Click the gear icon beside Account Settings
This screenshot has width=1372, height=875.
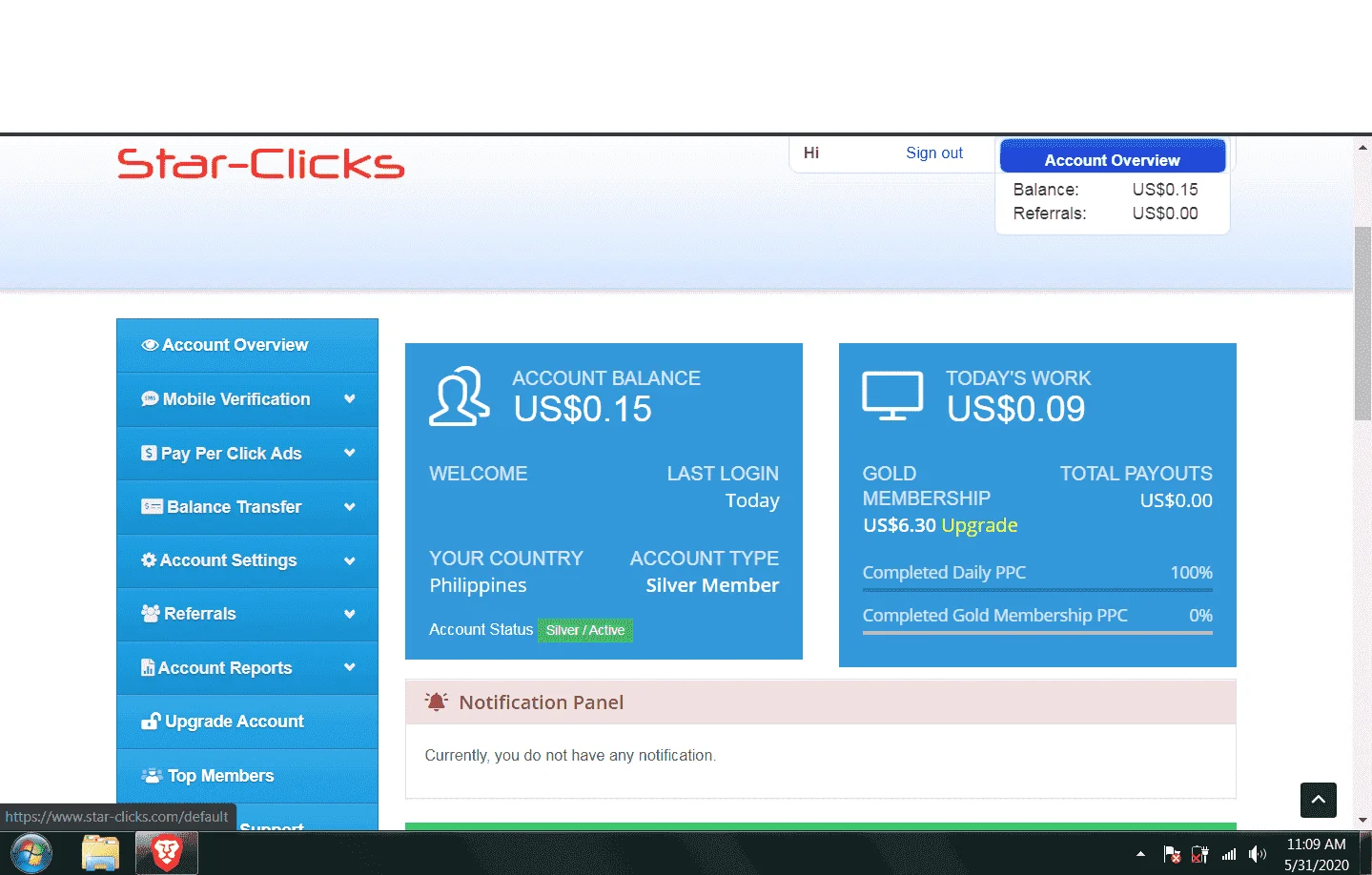point(149,560)
